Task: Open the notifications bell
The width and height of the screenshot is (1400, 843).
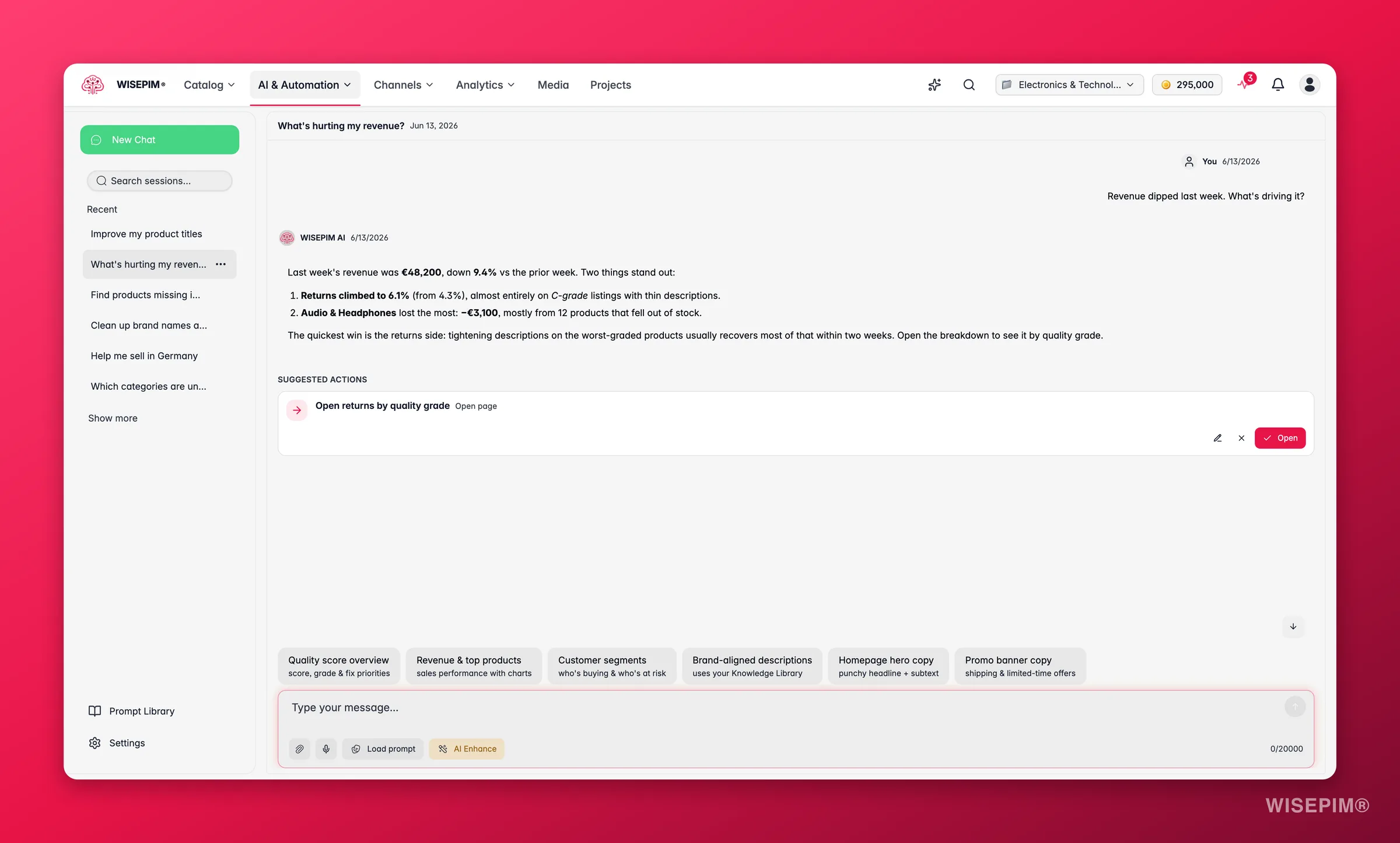Action: (x=1277, y=85)
